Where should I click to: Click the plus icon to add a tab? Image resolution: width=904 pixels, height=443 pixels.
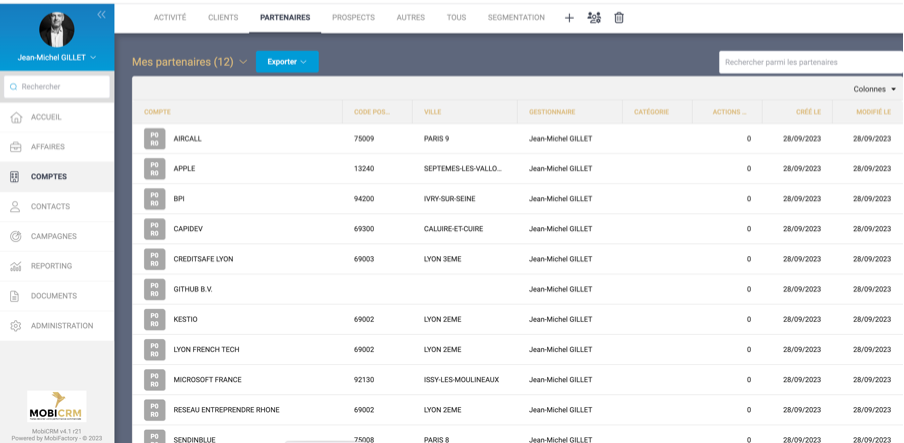569,18
